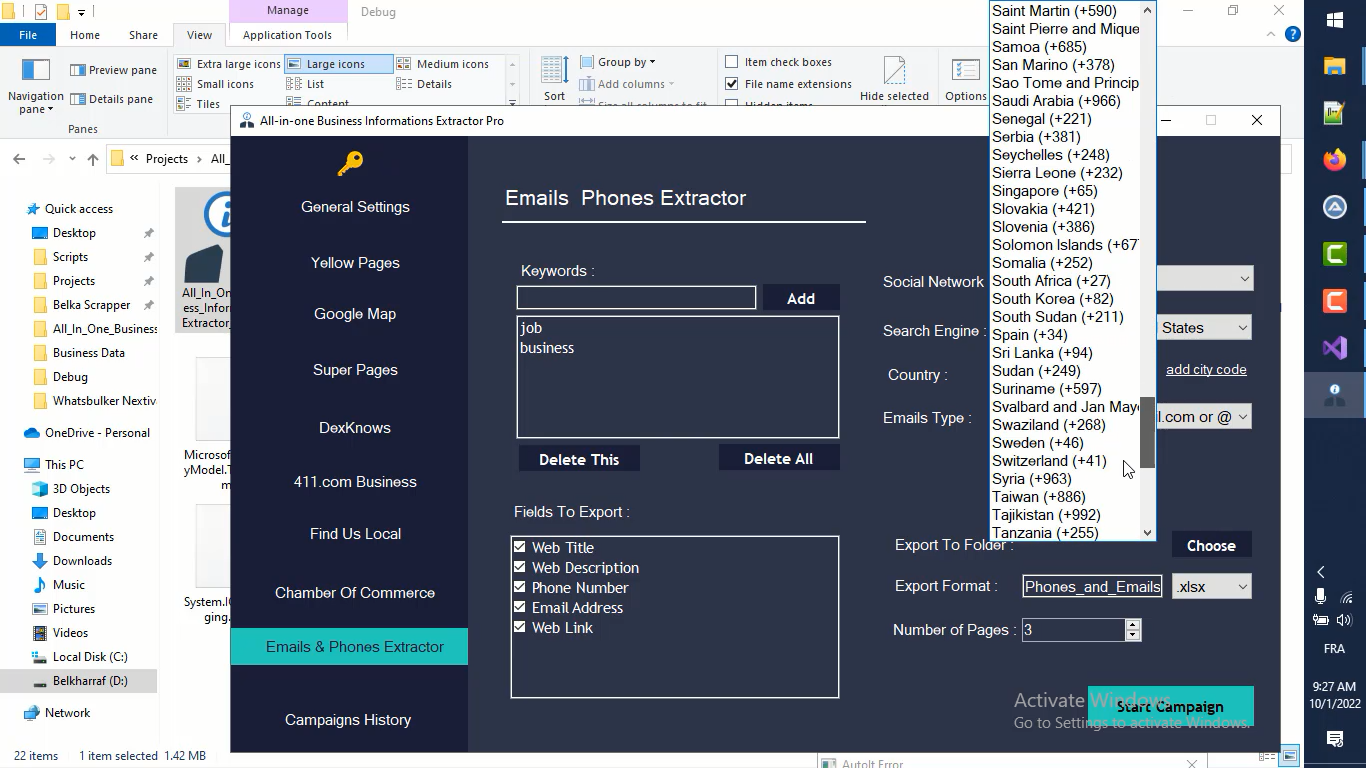Open Downloads in the Explorer sidebar
Screen dimensions: 1366x768
[82, 561]
